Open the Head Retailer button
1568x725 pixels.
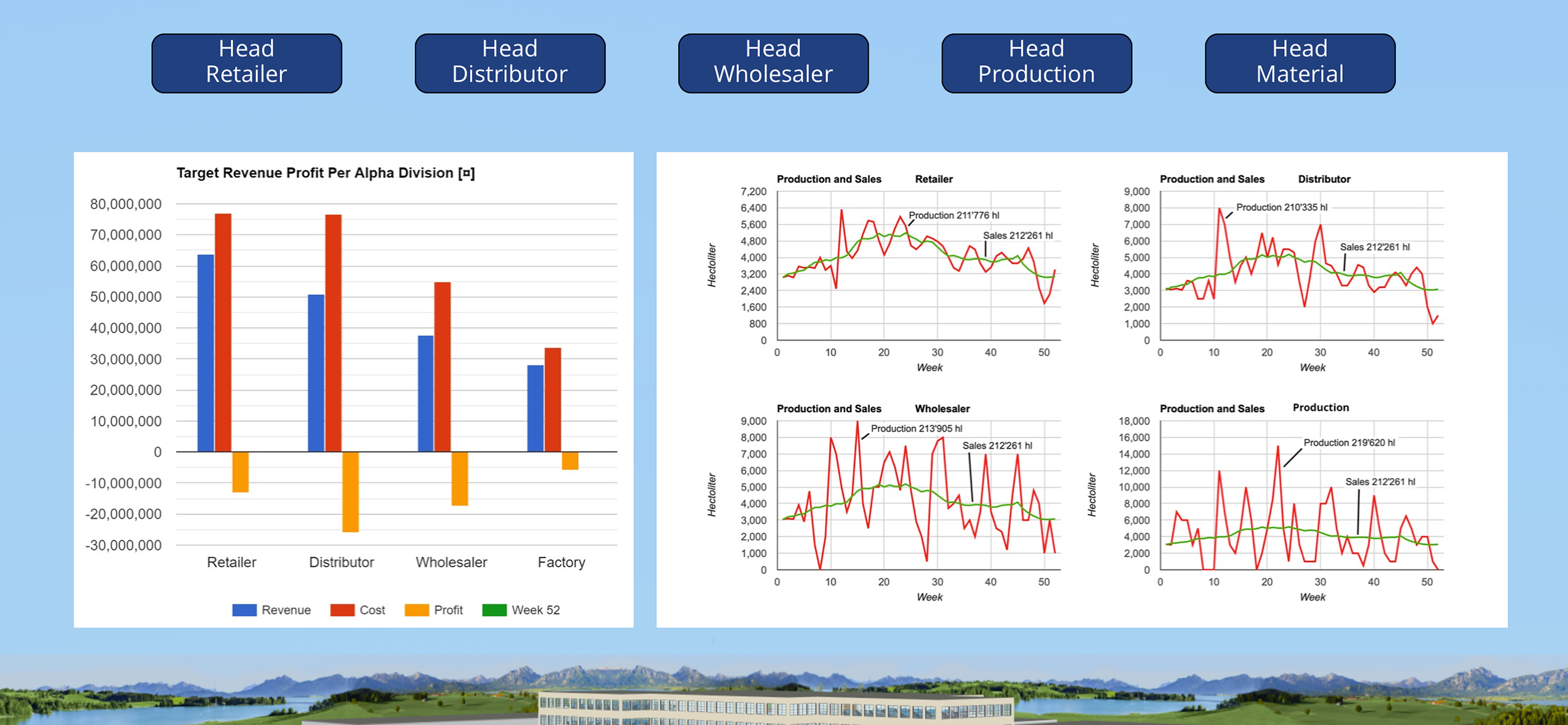coord(247,63)
